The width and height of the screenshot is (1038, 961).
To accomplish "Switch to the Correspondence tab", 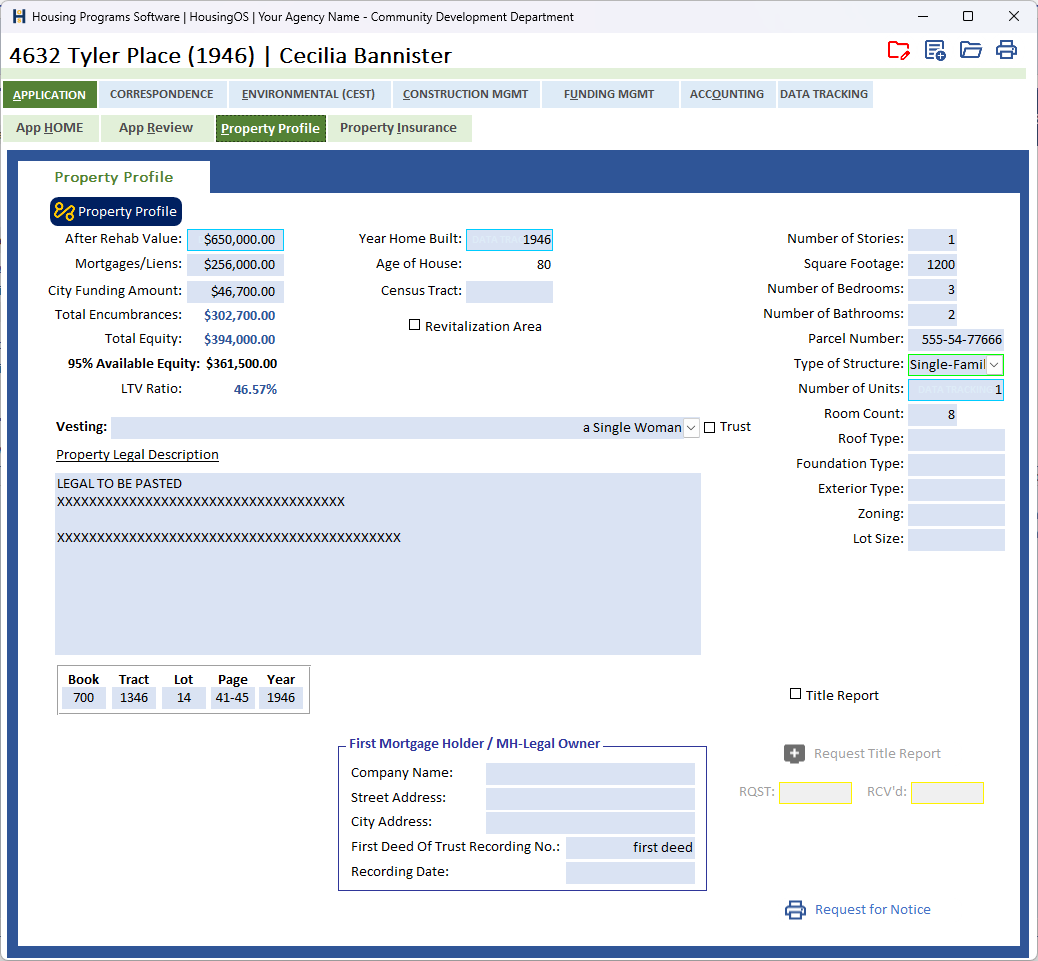I will [162, 94].
